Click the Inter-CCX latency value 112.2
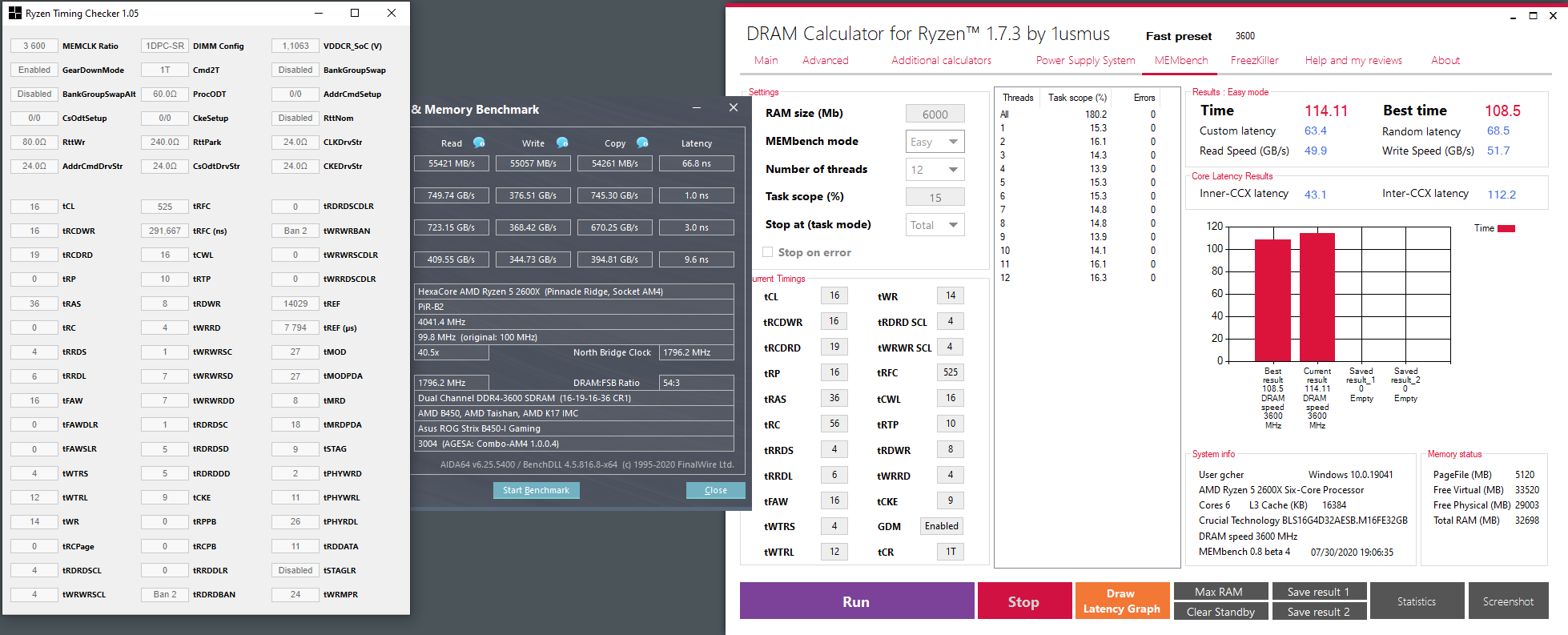 pyautogui.click(x=1502, y=195)
